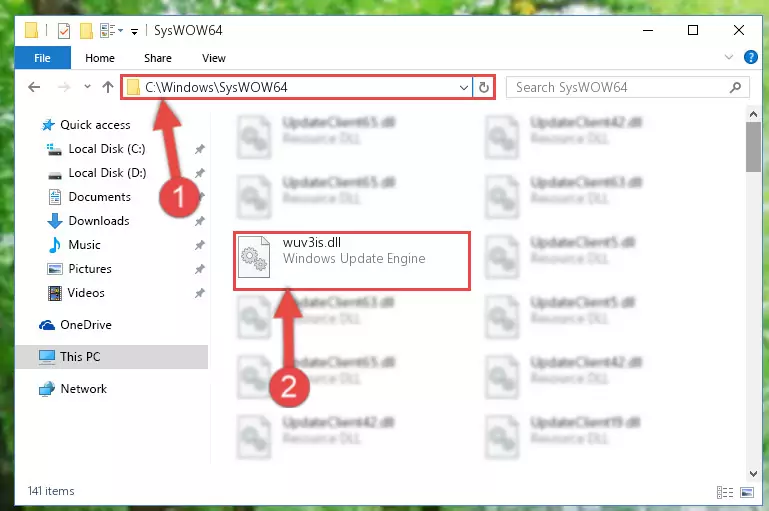Open Customize Quick Access Toolbar dropdown
The height and width of the screenshot is (511, 769).
[134, 32]
